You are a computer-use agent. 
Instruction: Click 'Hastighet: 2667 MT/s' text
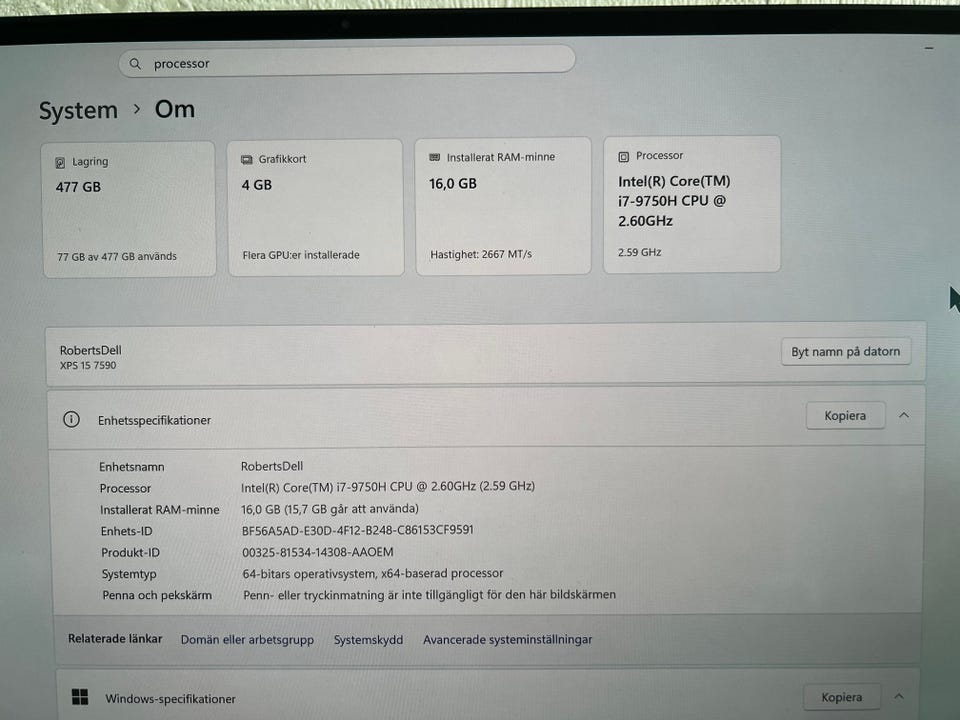point(481,254)
